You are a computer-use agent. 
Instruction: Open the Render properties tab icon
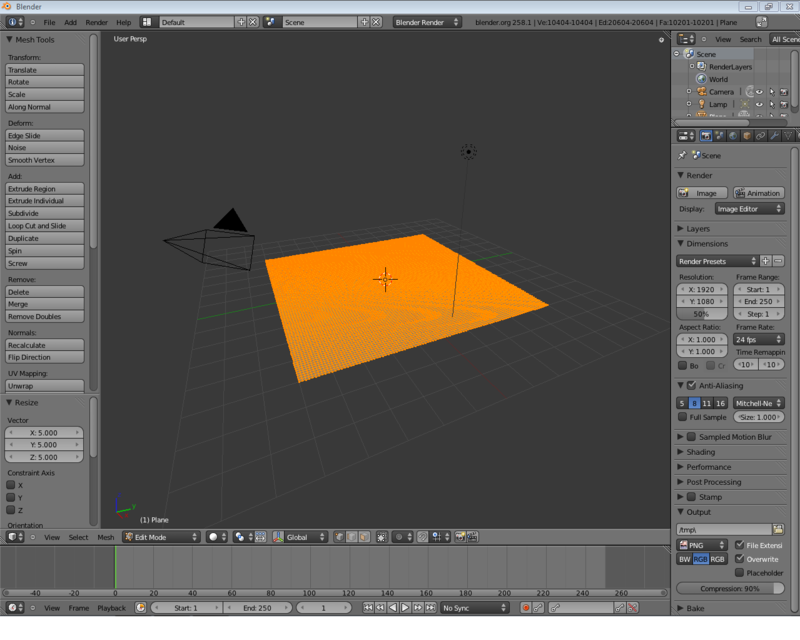click(x=706, y=136)
